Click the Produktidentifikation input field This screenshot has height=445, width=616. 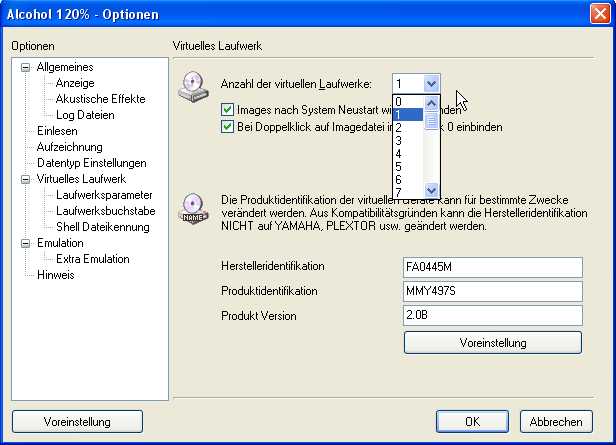[493, 291]
